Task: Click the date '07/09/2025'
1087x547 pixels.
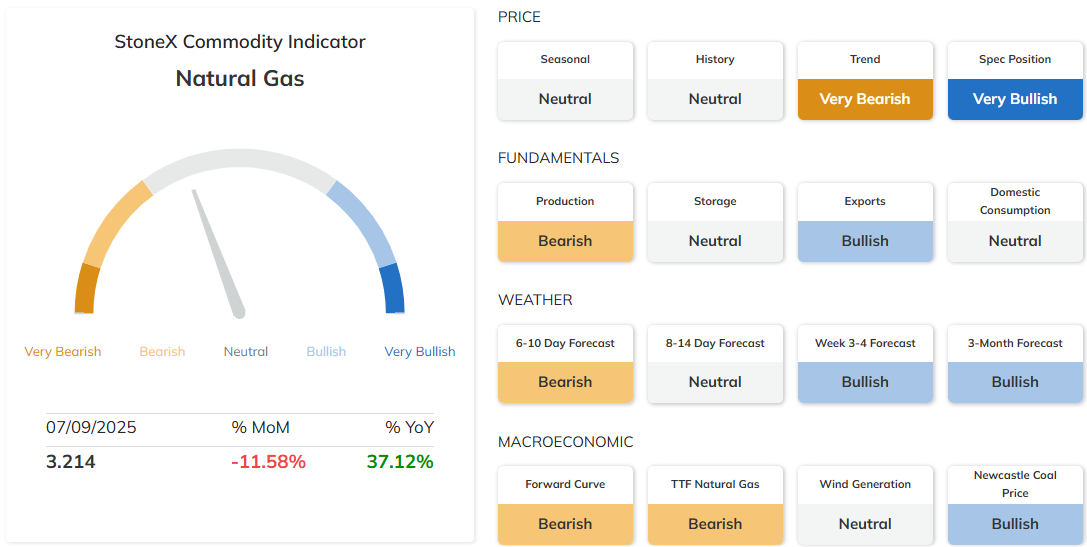Action: click(92, 427)
